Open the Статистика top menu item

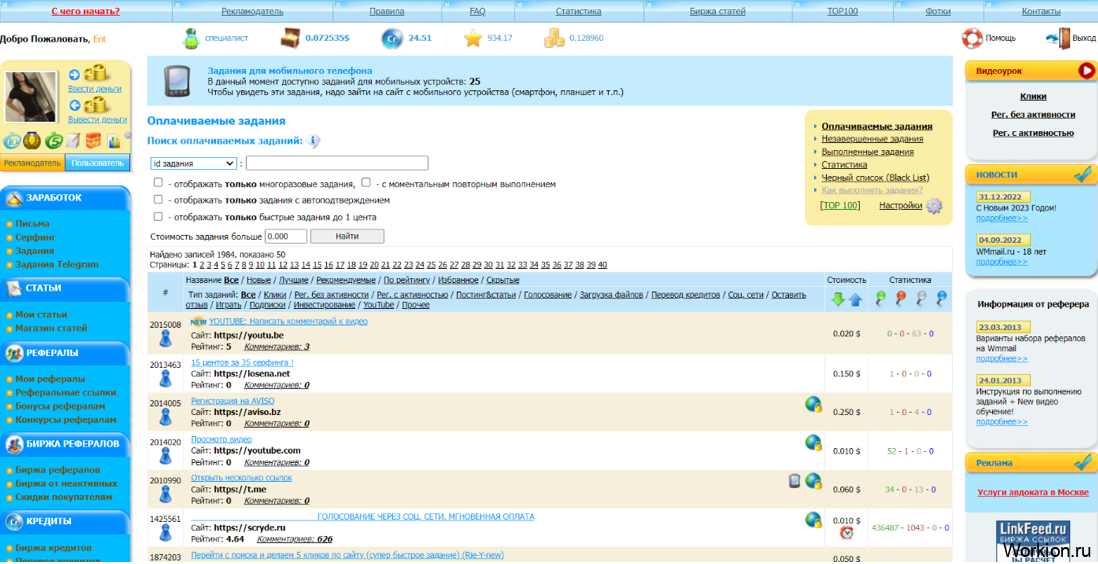click(x=578, y=11)
